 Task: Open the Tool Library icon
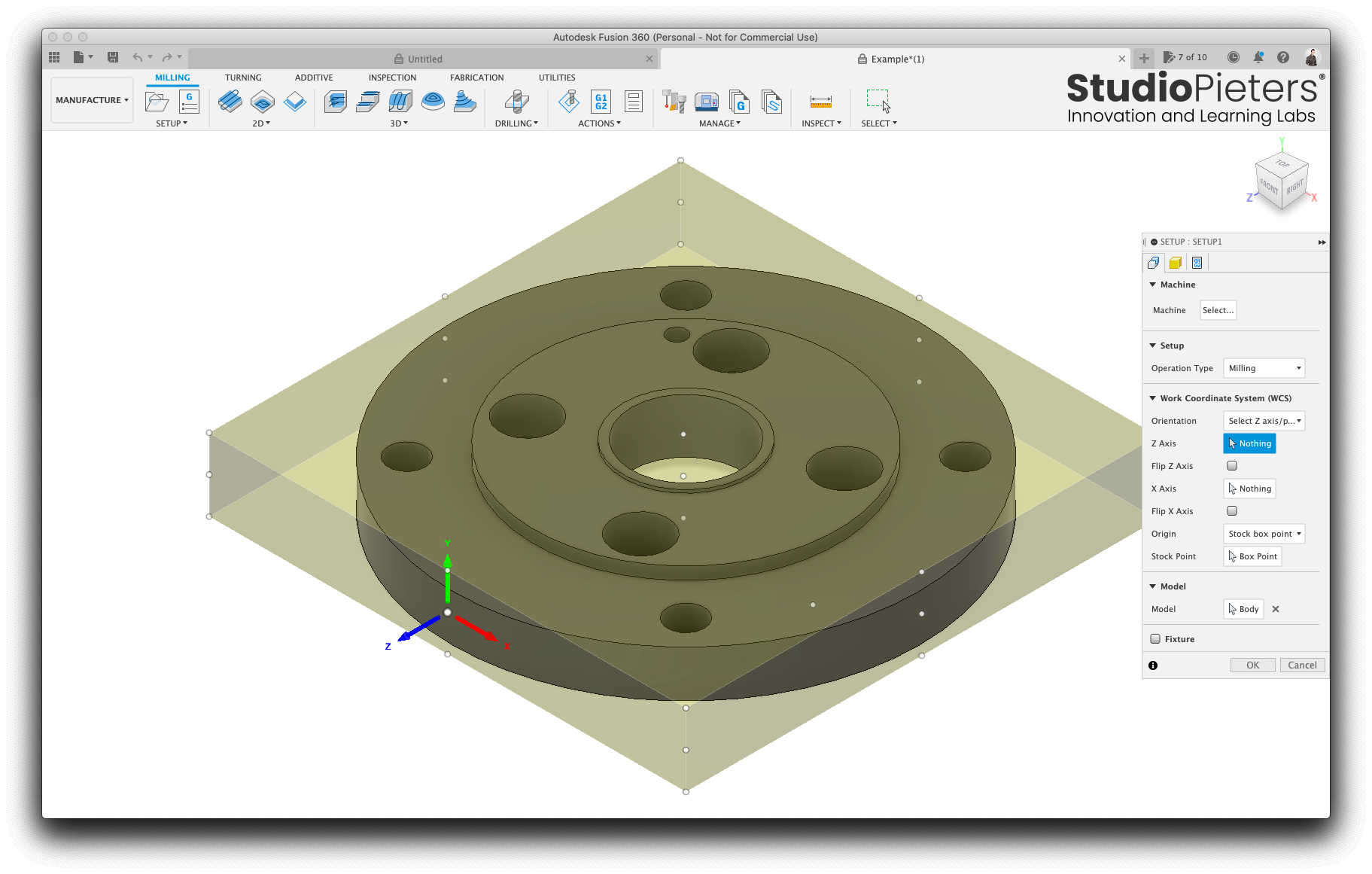click(674, 101)
